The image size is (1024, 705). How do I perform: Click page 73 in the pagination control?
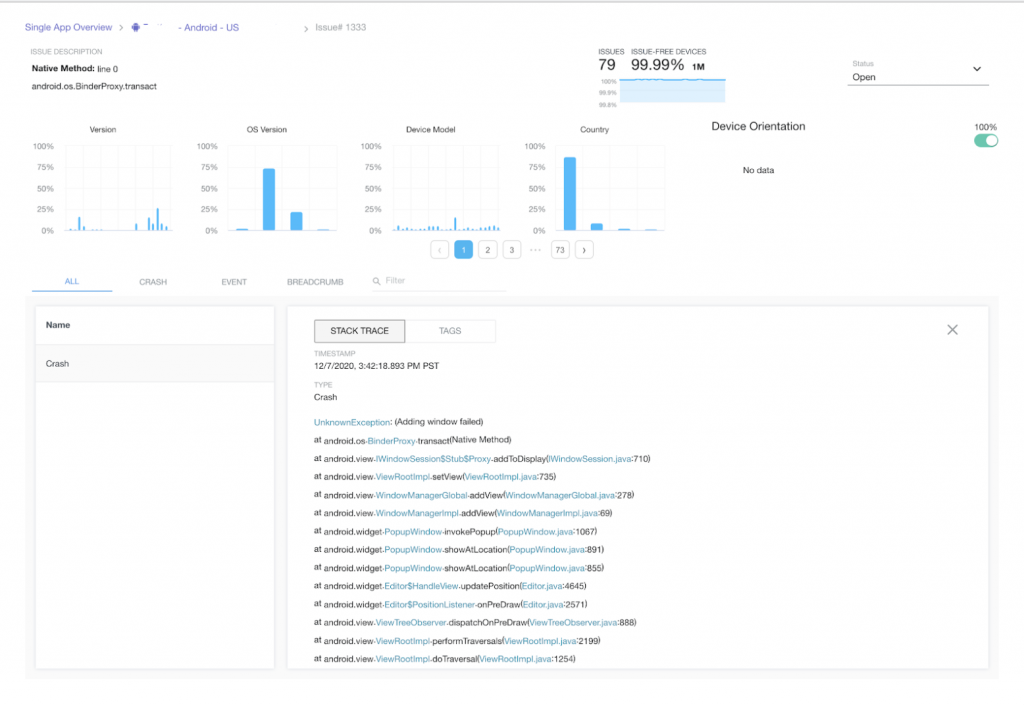tap(559, 249)
